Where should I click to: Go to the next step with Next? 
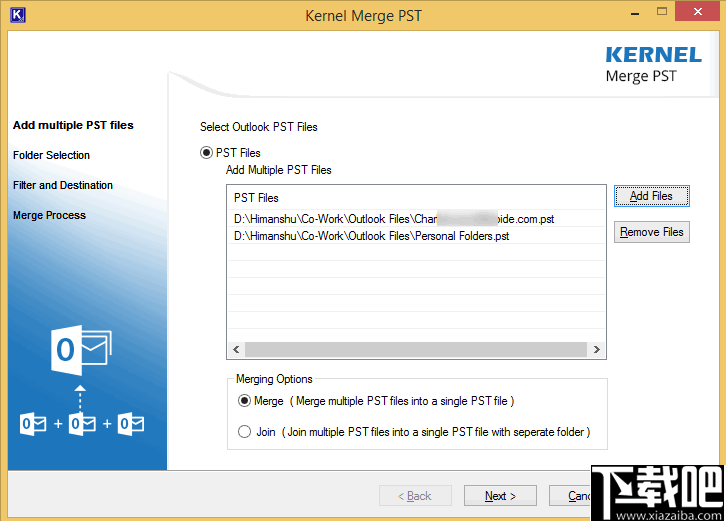click(500, 496)
